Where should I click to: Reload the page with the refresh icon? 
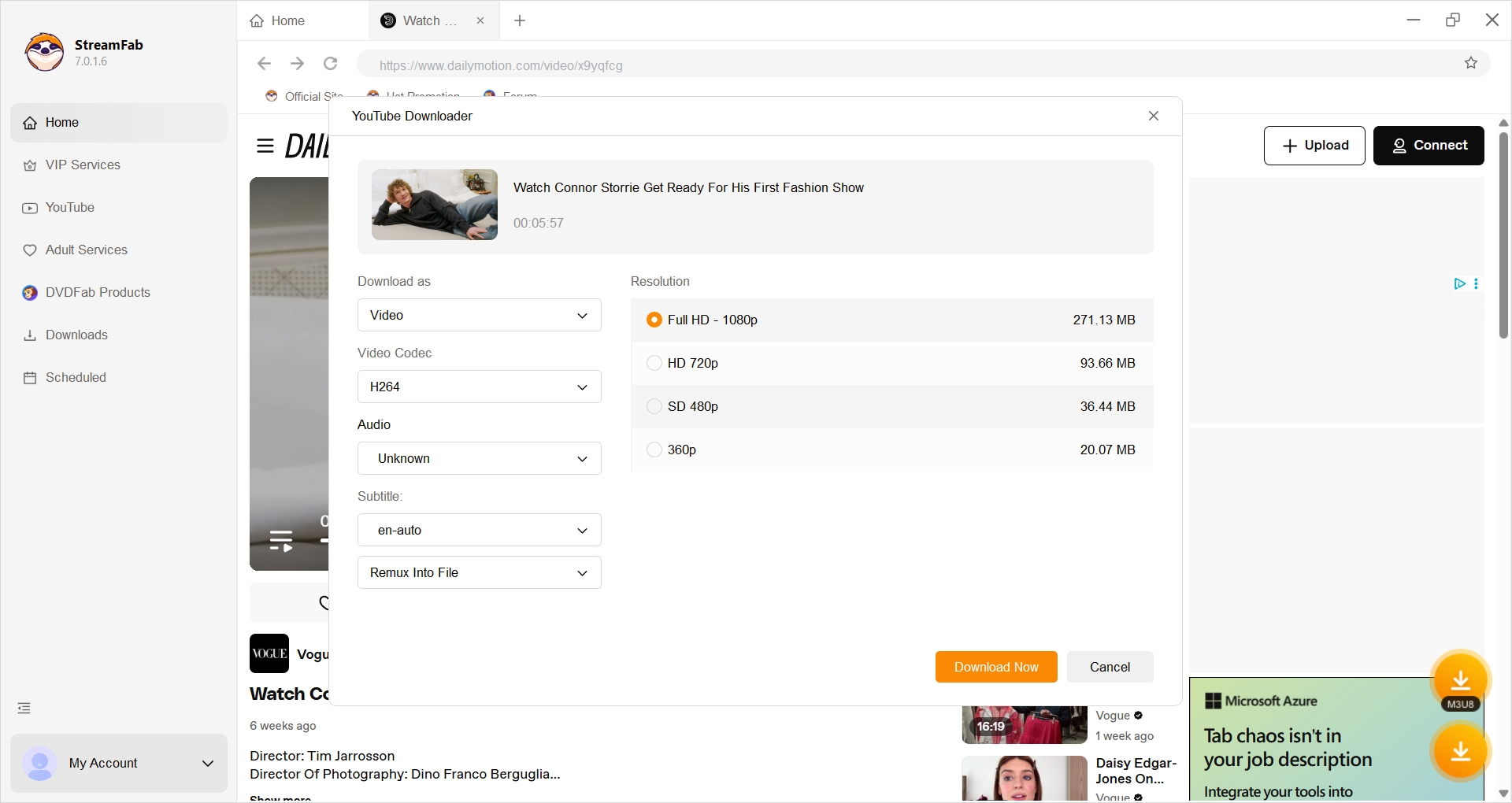(330, 64)
